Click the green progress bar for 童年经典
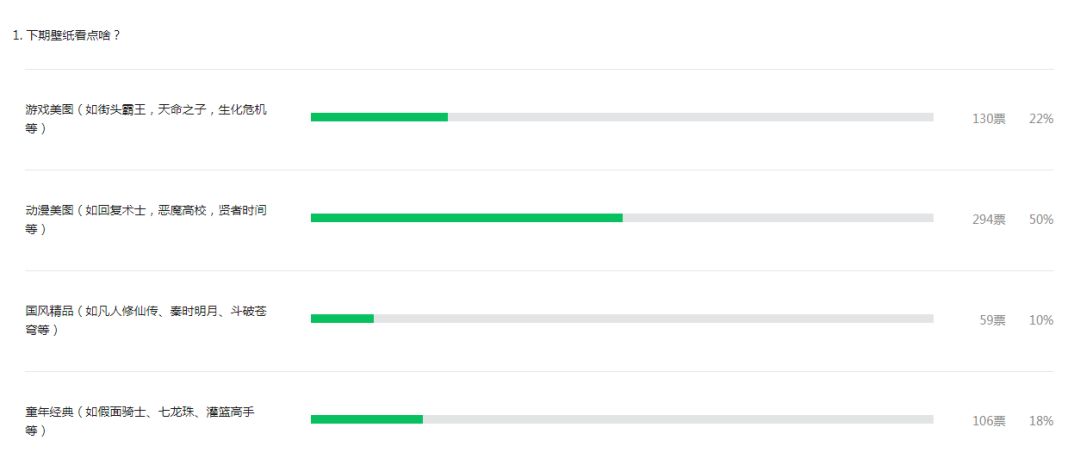Image resolution: width=1080 pixels, height=471 pixels. [x=367, y=419]
